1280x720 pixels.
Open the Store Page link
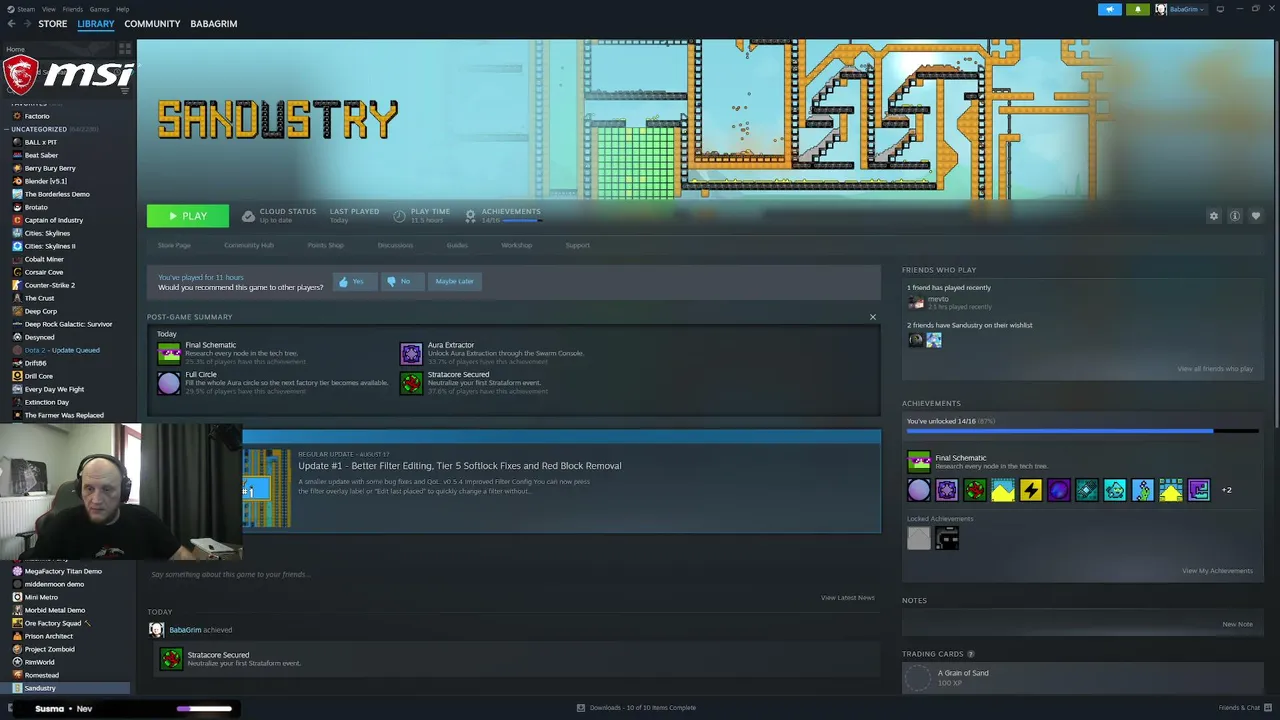tap(174, 245)
